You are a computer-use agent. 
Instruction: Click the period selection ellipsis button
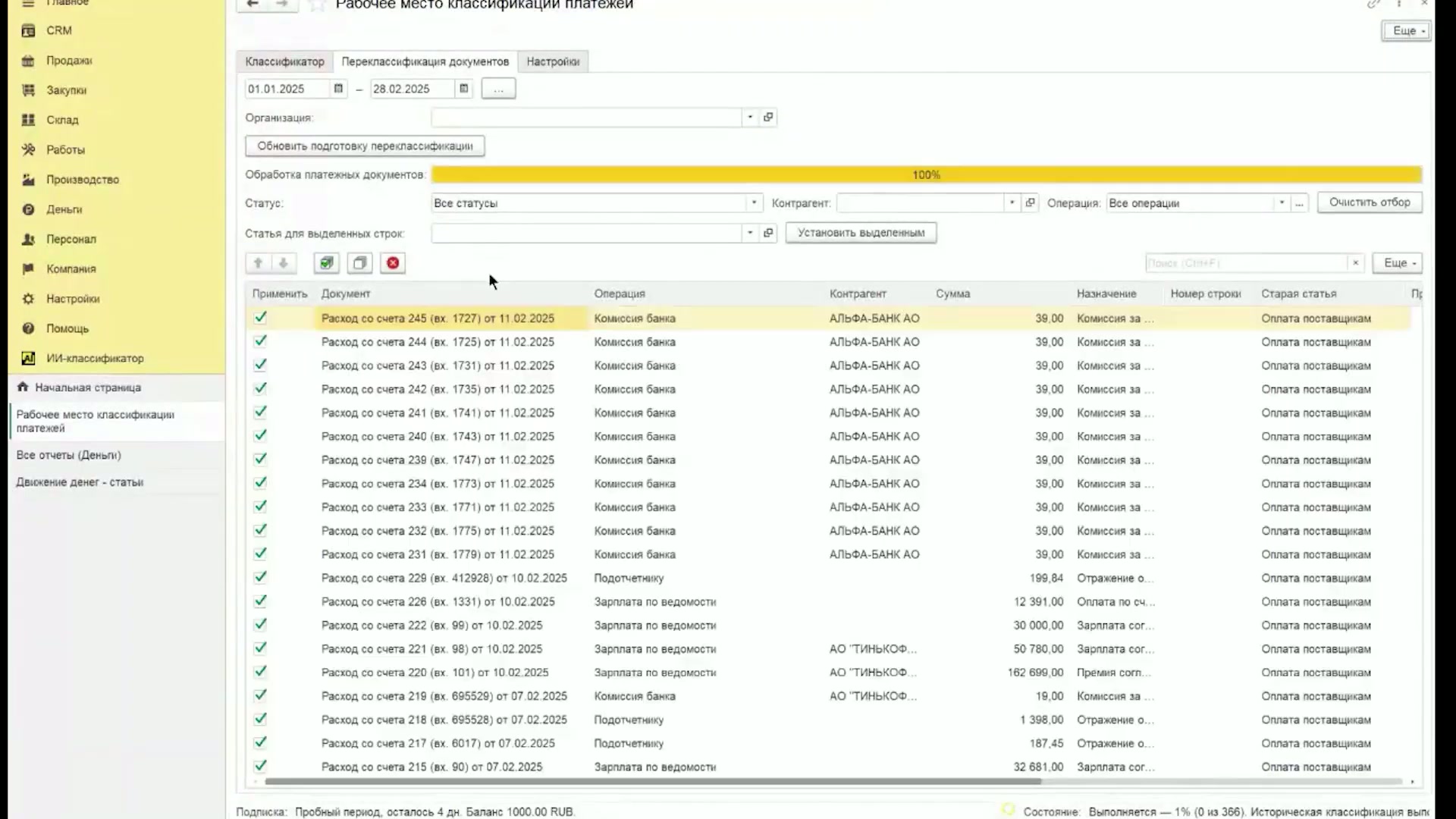[x=498, y=89]
